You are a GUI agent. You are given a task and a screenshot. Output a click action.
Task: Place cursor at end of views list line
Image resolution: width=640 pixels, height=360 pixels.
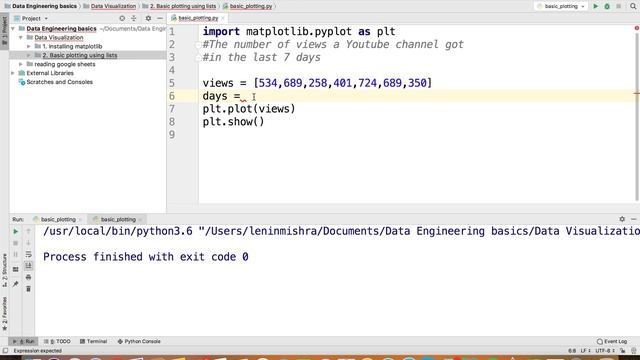[432, 83]
